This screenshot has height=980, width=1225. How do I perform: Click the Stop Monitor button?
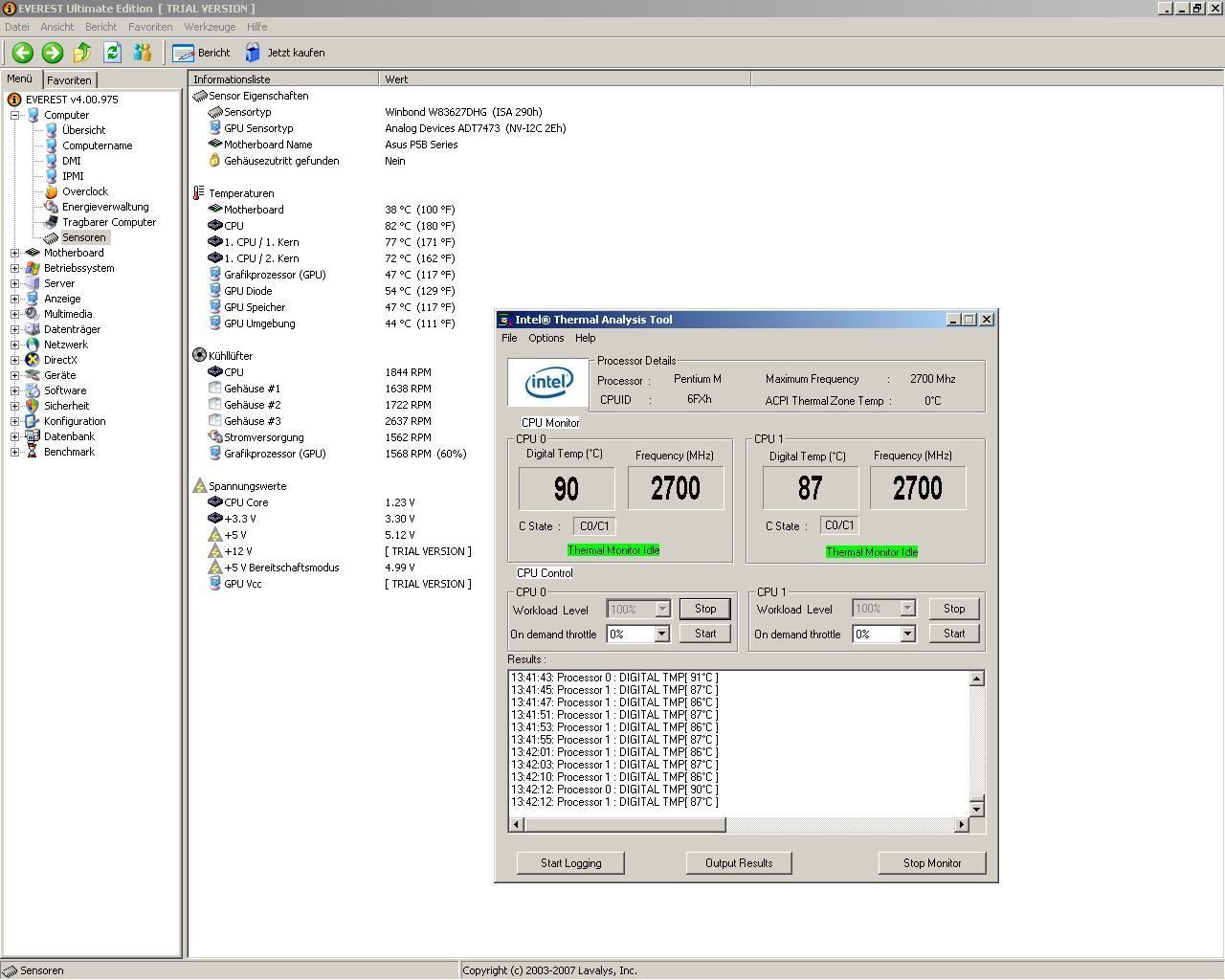[x=932, y=863]
